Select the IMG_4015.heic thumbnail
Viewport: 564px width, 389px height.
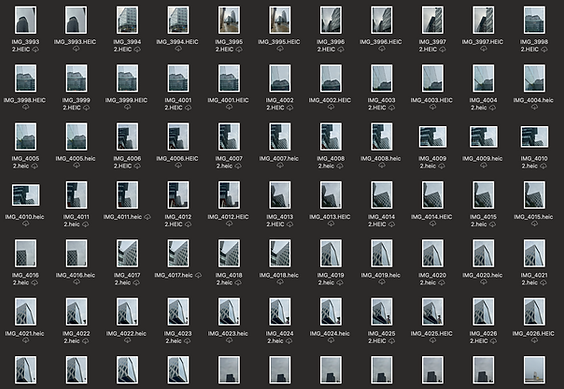click(x=535, y=195)
